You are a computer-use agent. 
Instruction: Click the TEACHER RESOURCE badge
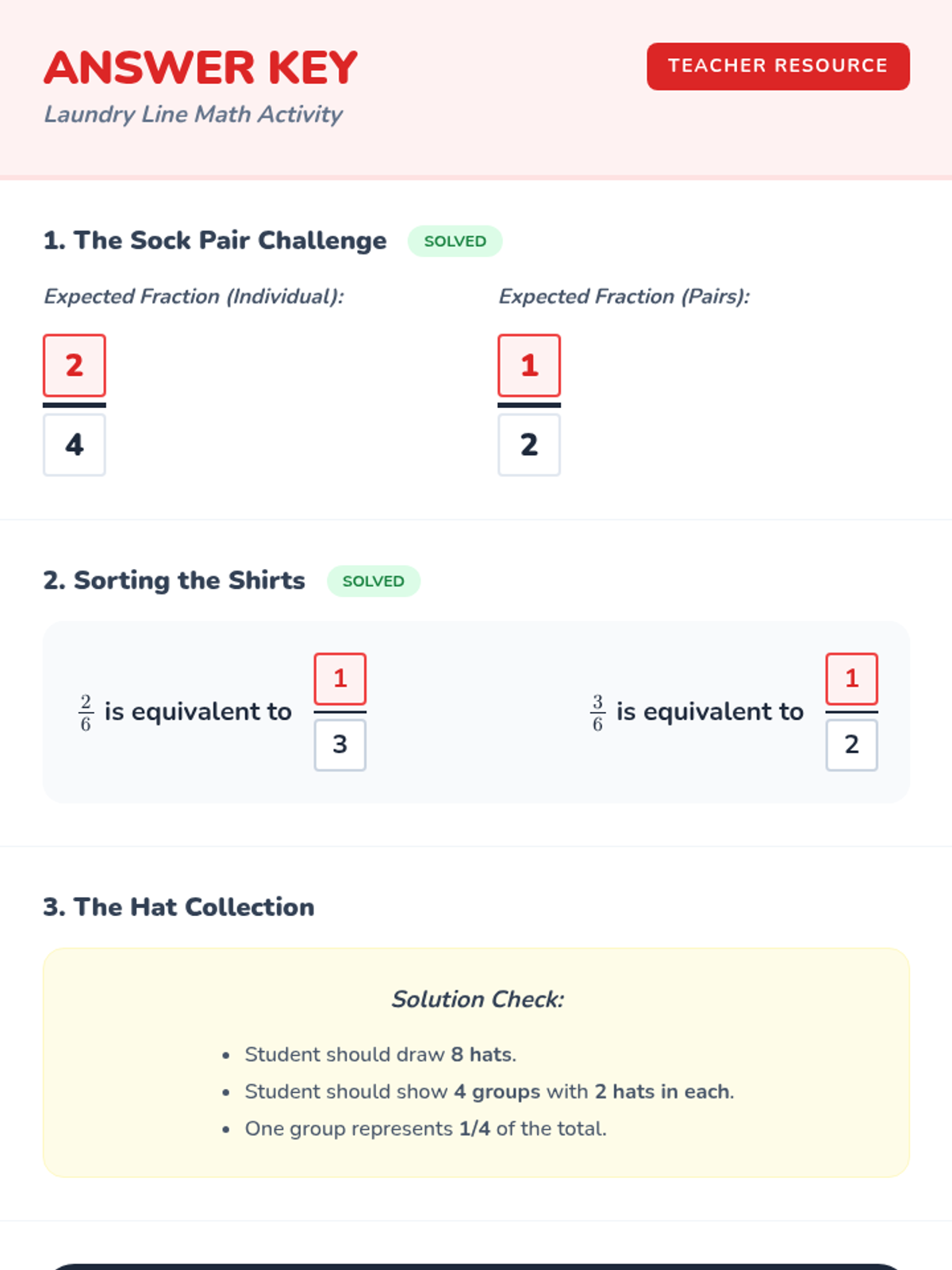[x=777, y=66]
